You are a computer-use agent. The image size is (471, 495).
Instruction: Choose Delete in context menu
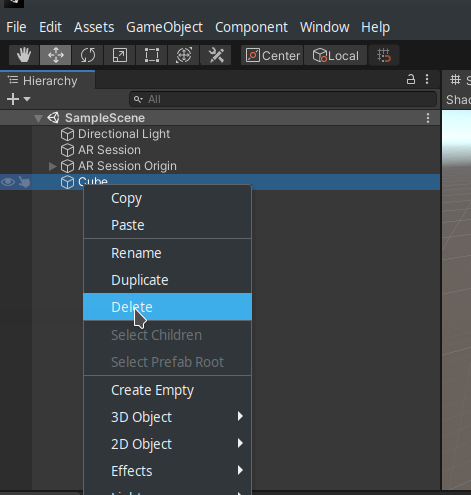[x=167, y=307]
